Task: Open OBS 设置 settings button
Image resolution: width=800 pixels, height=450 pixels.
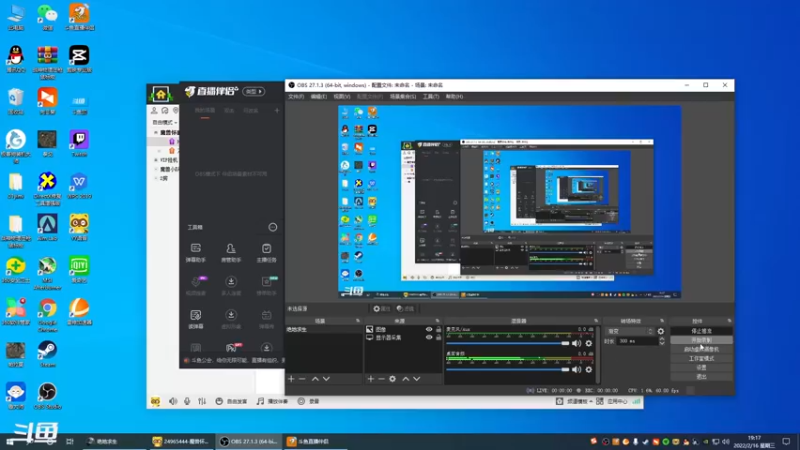Action: click(x=702, y=368)
